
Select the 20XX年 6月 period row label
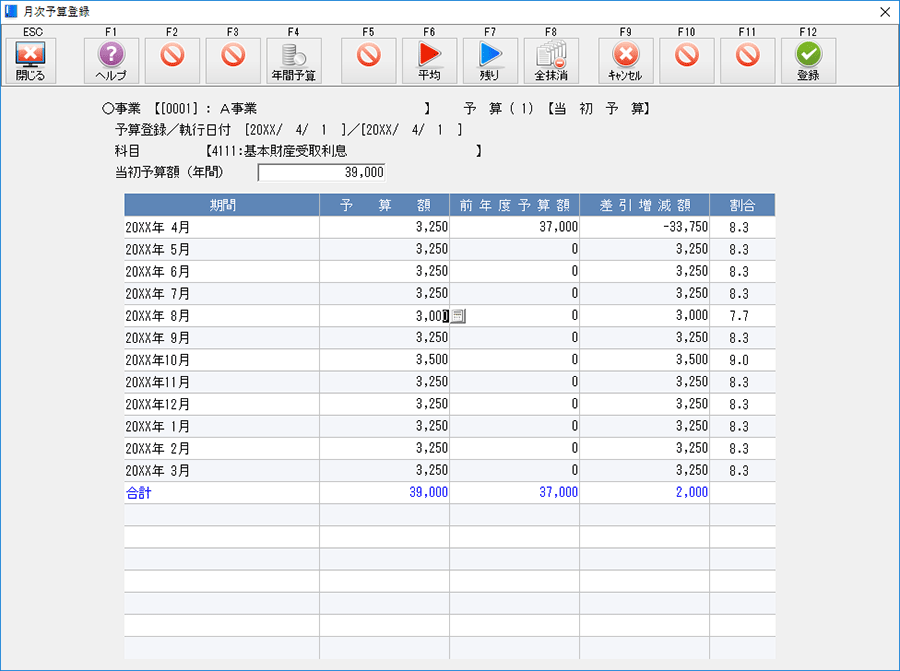coord(158,271)
